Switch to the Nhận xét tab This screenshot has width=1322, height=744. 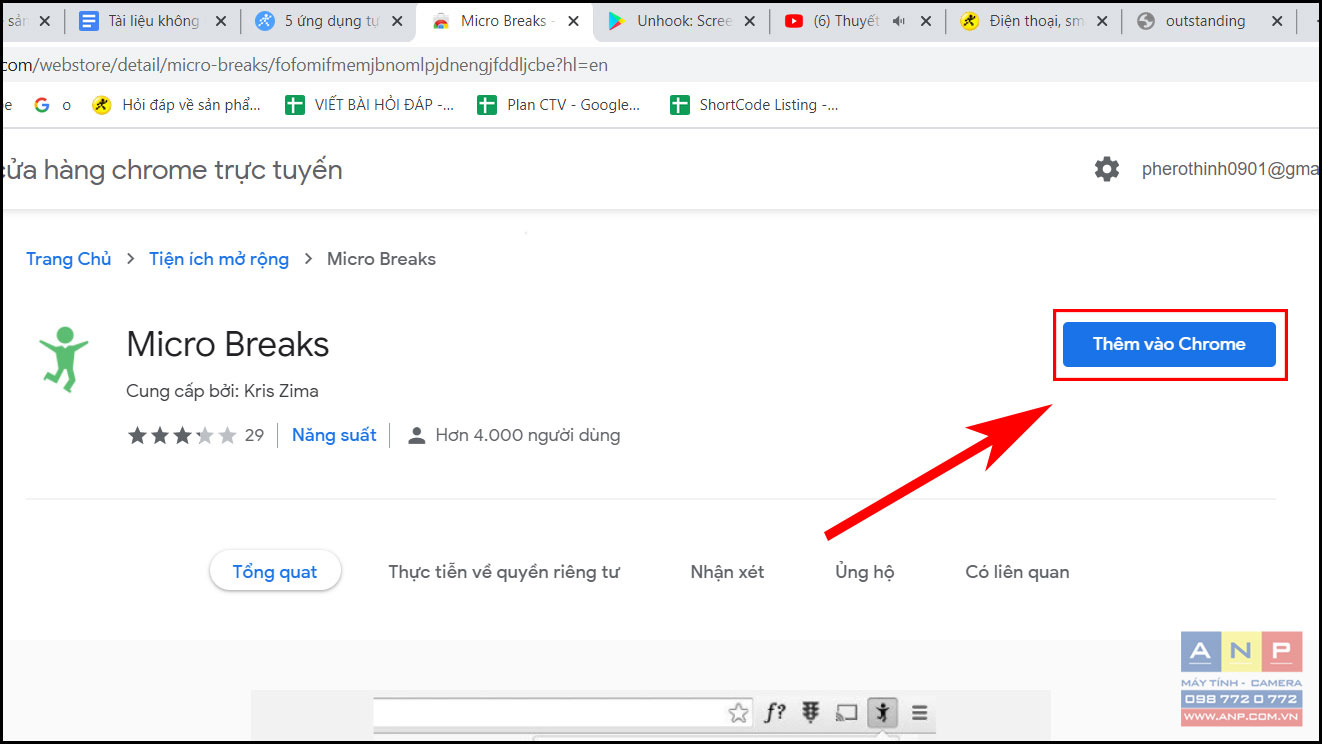727,572
